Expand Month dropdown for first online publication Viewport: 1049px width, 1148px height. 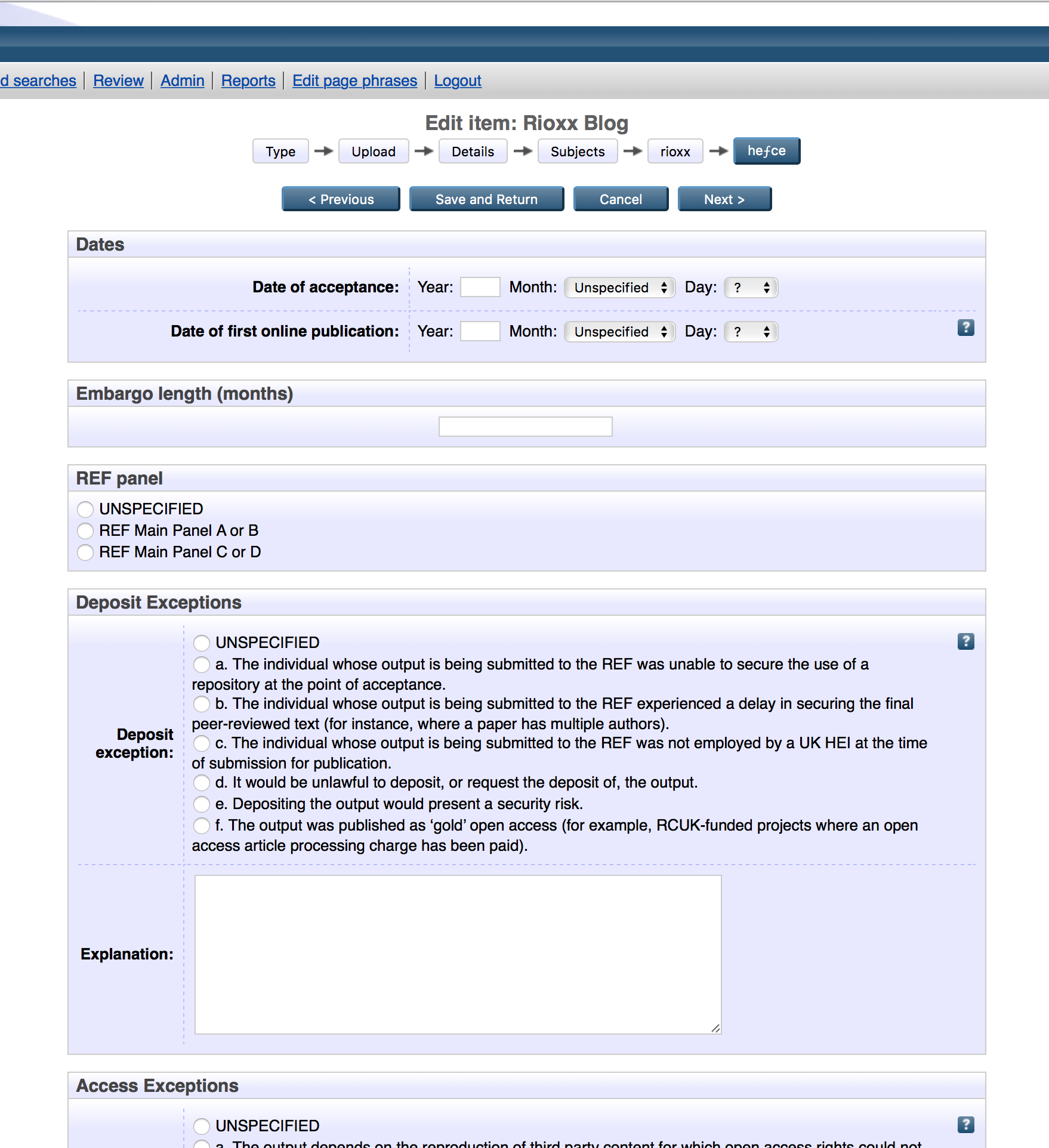(619, 332)
